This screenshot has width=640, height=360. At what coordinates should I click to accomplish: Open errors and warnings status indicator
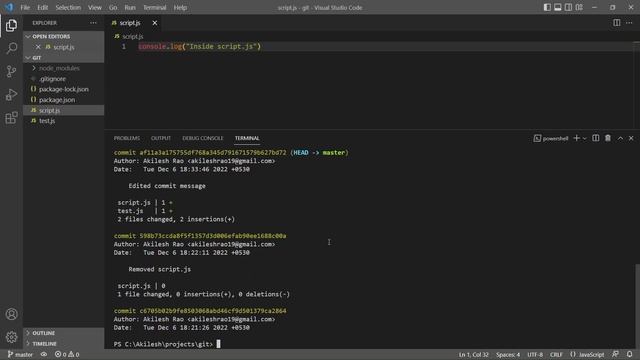[x=67, y=355]
